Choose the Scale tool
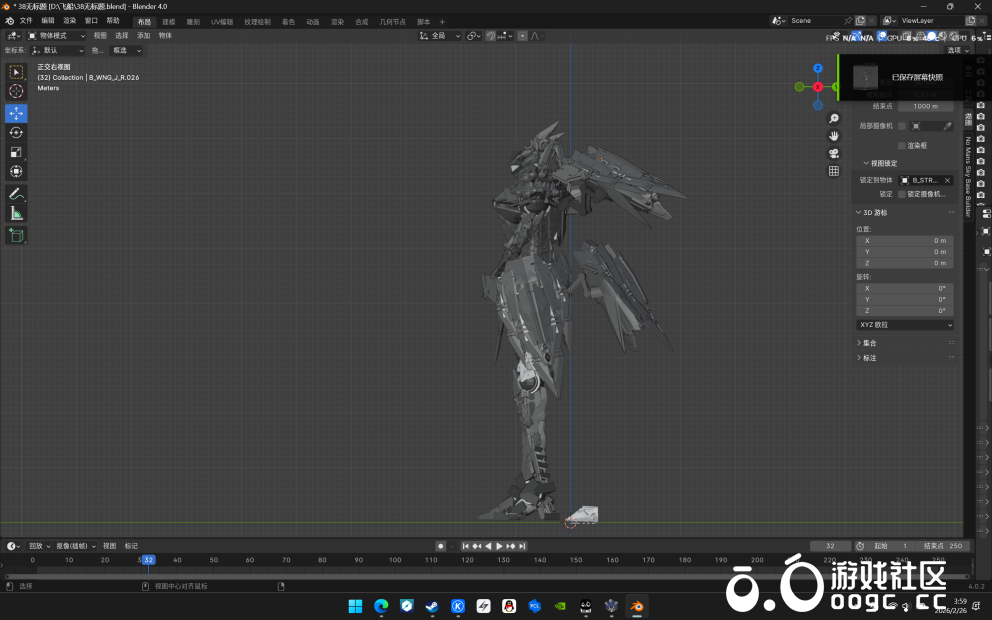 click(16, 152)
